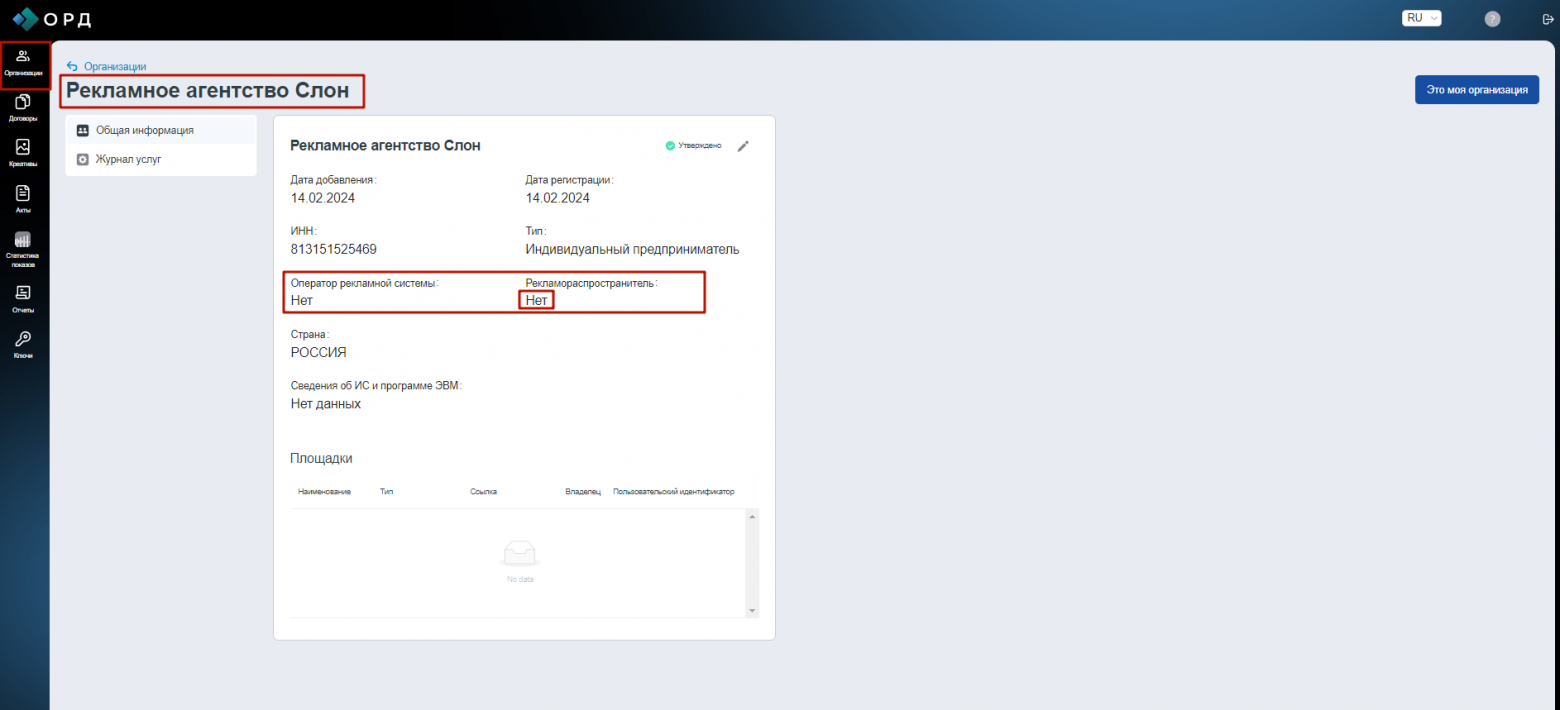
Task: Open the Договоры sidebar section
Action: pos(23,108)
